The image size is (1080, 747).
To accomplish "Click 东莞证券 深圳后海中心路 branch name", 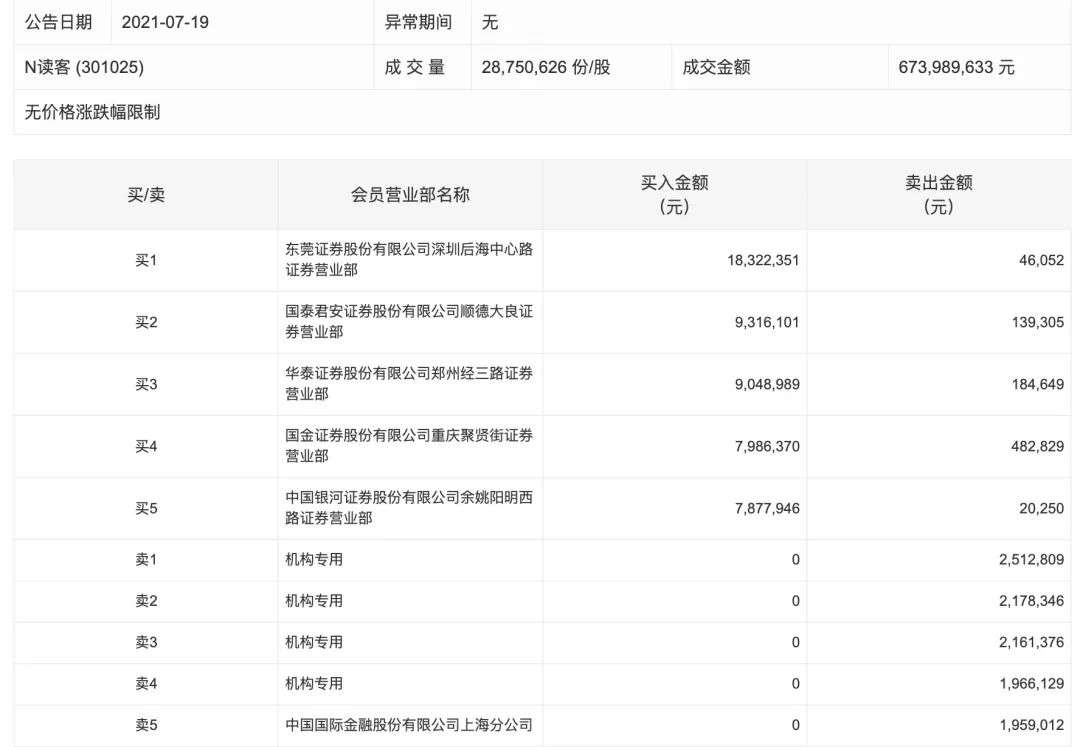I will pos(409,260).
